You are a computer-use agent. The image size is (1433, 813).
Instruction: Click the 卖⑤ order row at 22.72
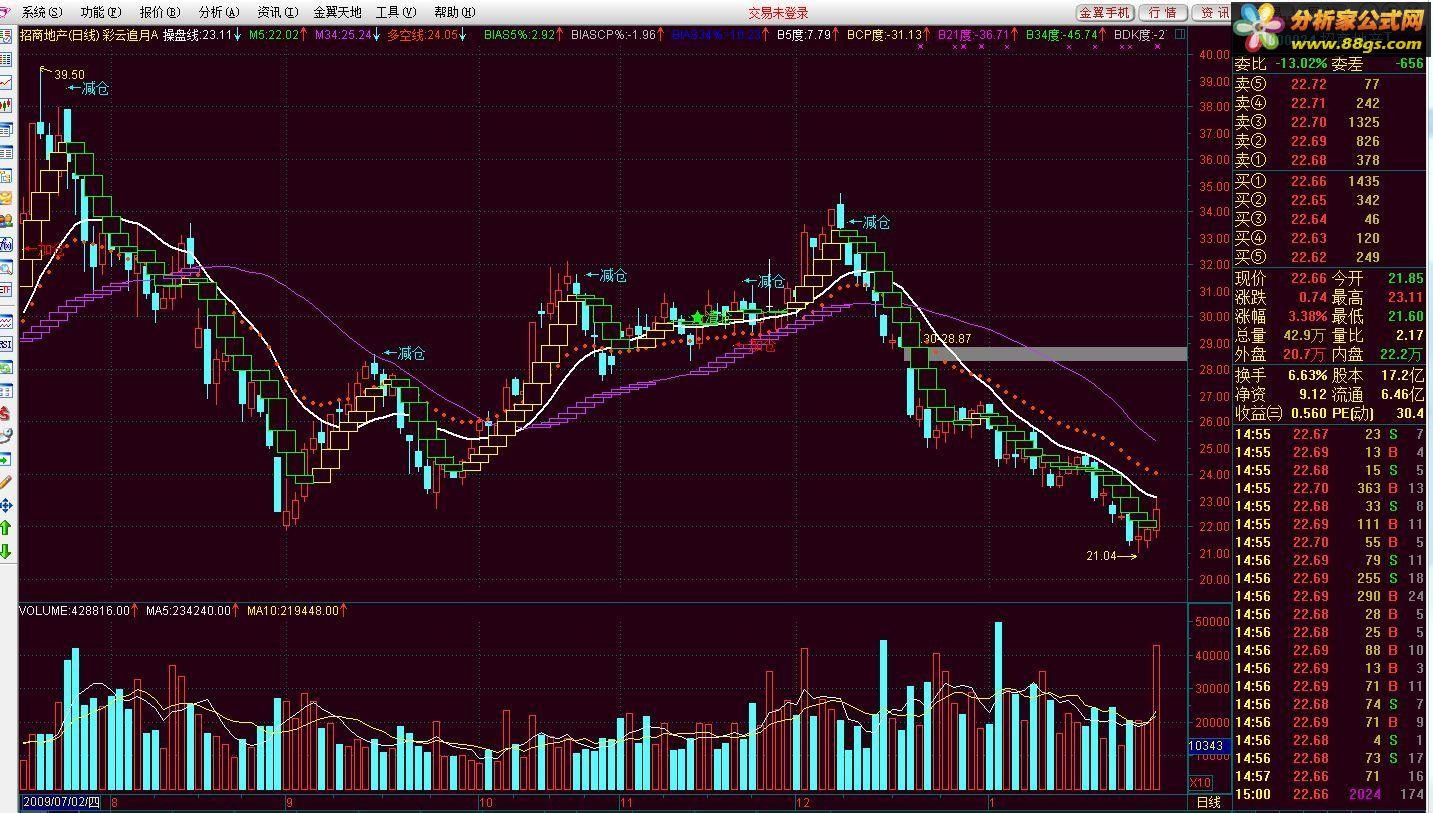(x=1329, y=85)
